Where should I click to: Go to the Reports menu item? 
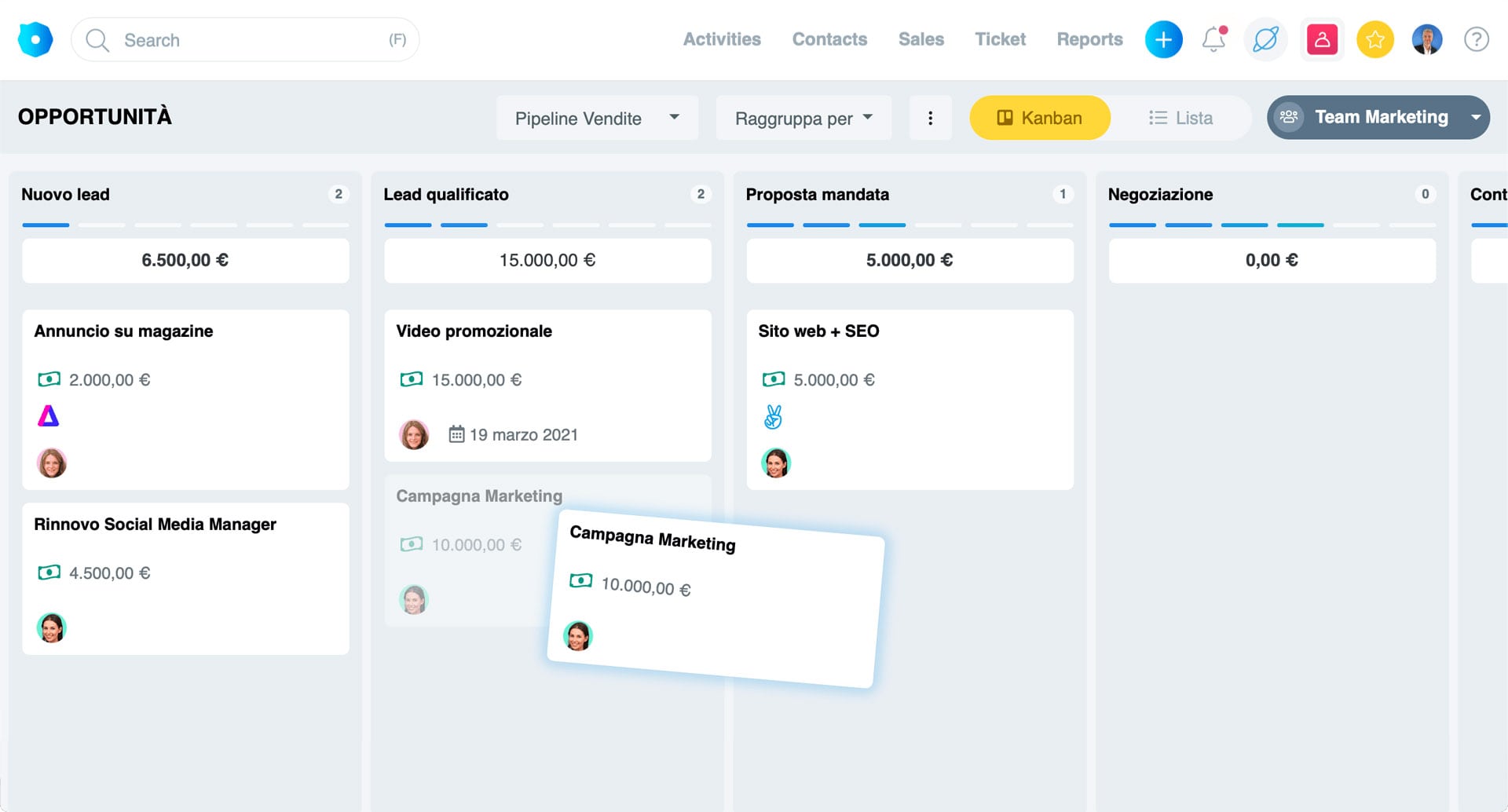pos(1089,39)
